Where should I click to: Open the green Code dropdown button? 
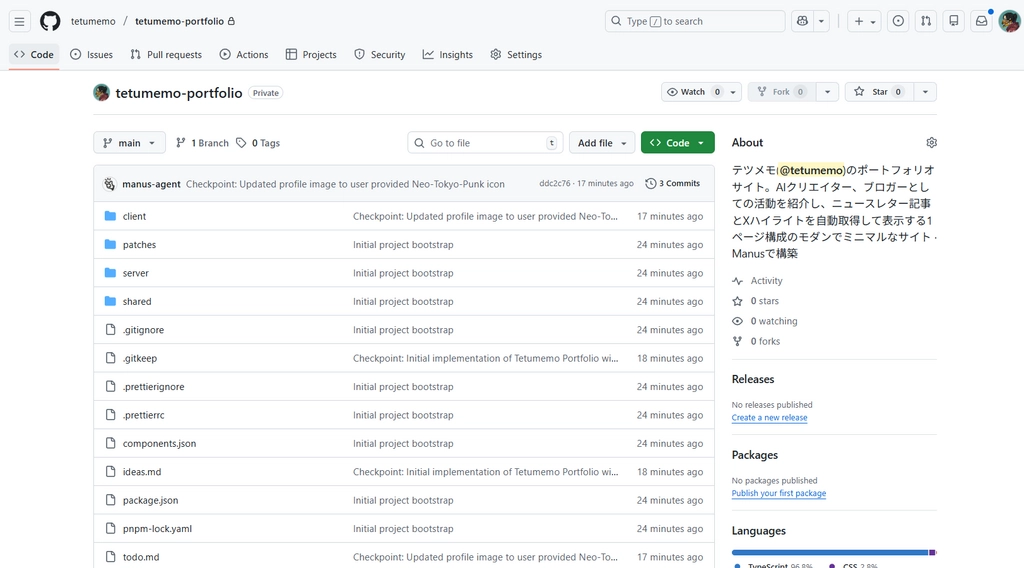[x=677, y=143]
